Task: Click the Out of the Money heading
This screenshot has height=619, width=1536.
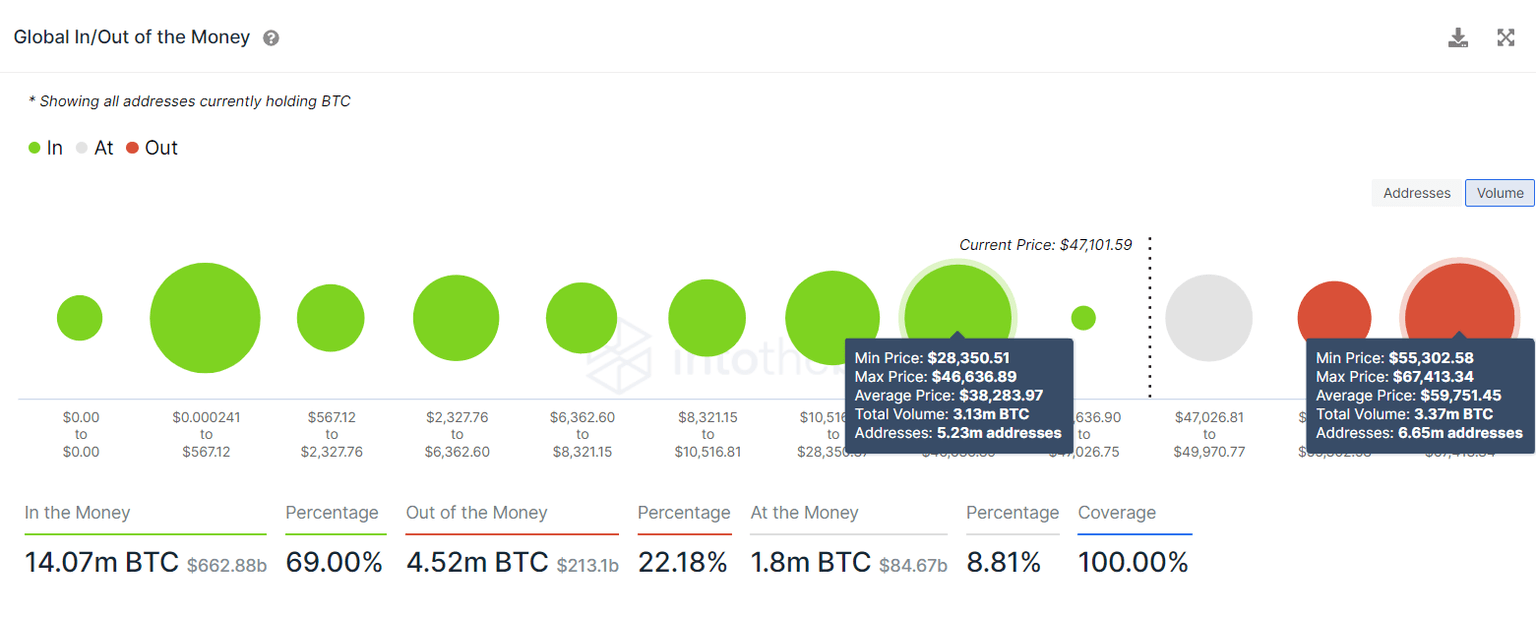Action: pos(476,513)
